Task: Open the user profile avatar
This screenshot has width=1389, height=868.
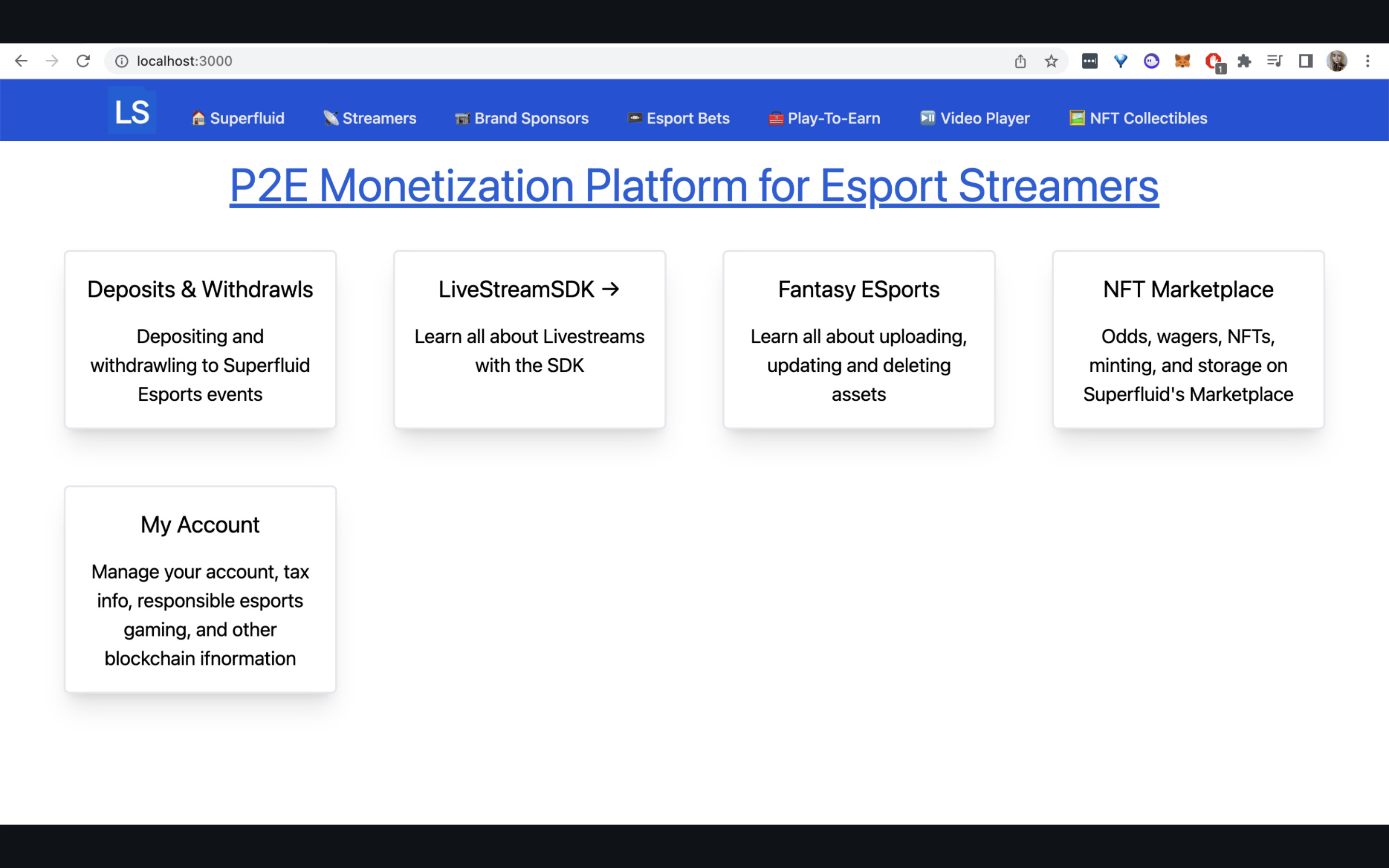Action: pos(1337,61)
